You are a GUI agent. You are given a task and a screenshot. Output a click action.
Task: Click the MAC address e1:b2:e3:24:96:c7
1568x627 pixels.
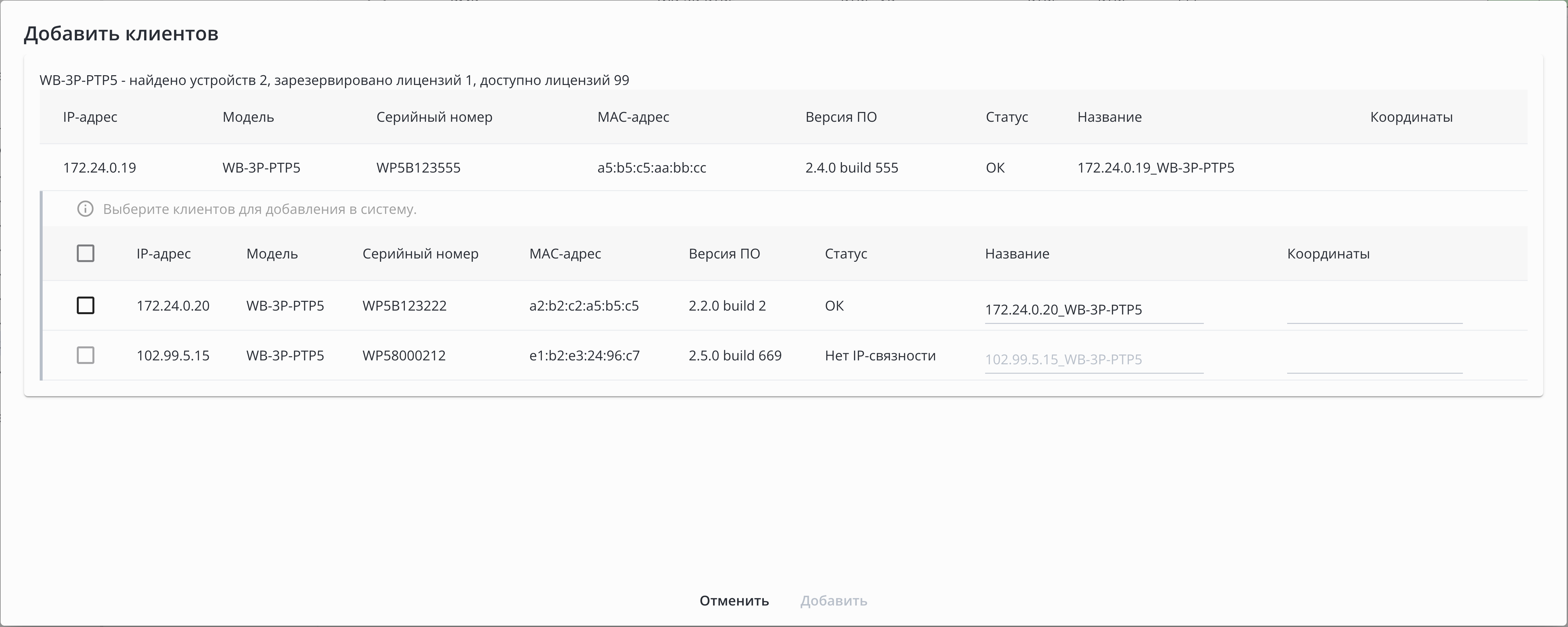click(585, 355)
